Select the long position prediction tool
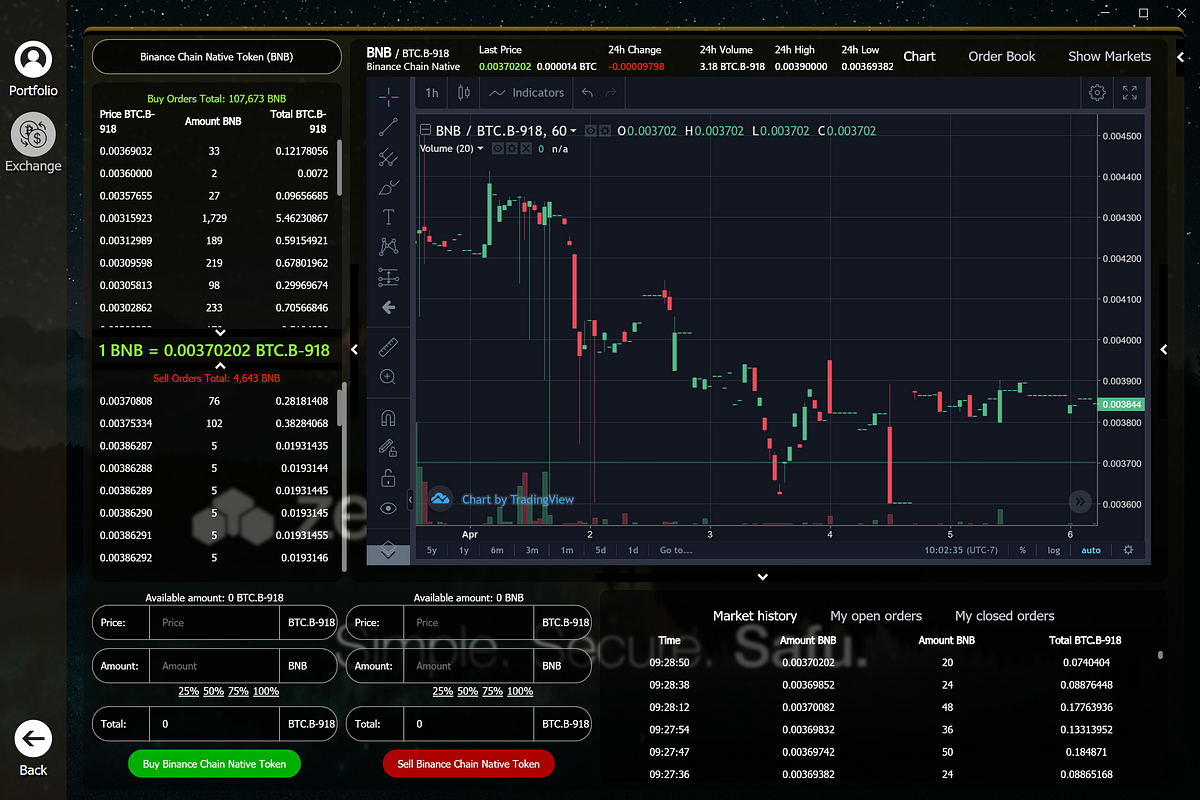Screen dimensions: 1200x800 coord(389,277)
